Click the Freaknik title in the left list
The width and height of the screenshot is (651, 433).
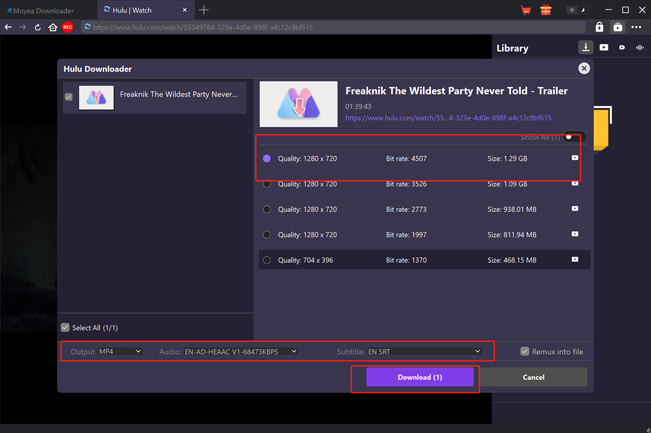point(179,95)
